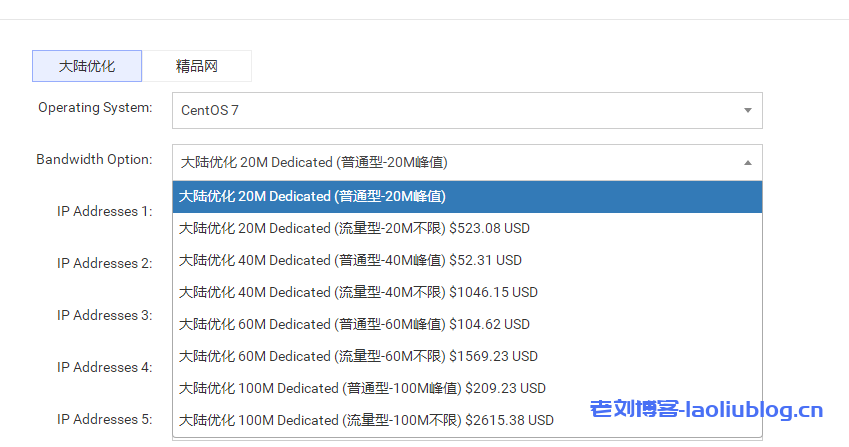Click the IP Addresses 1 label

coord(104,211)
